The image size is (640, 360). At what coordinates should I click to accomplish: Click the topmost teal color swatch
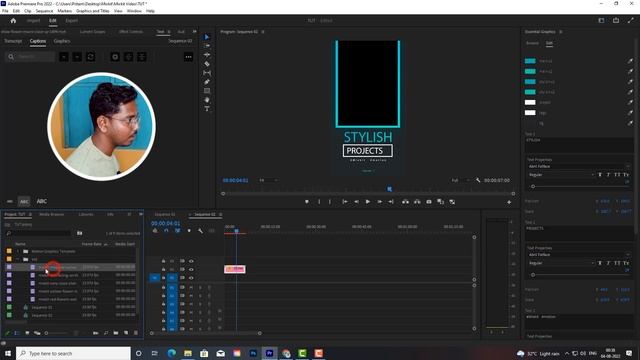[530, 61]
